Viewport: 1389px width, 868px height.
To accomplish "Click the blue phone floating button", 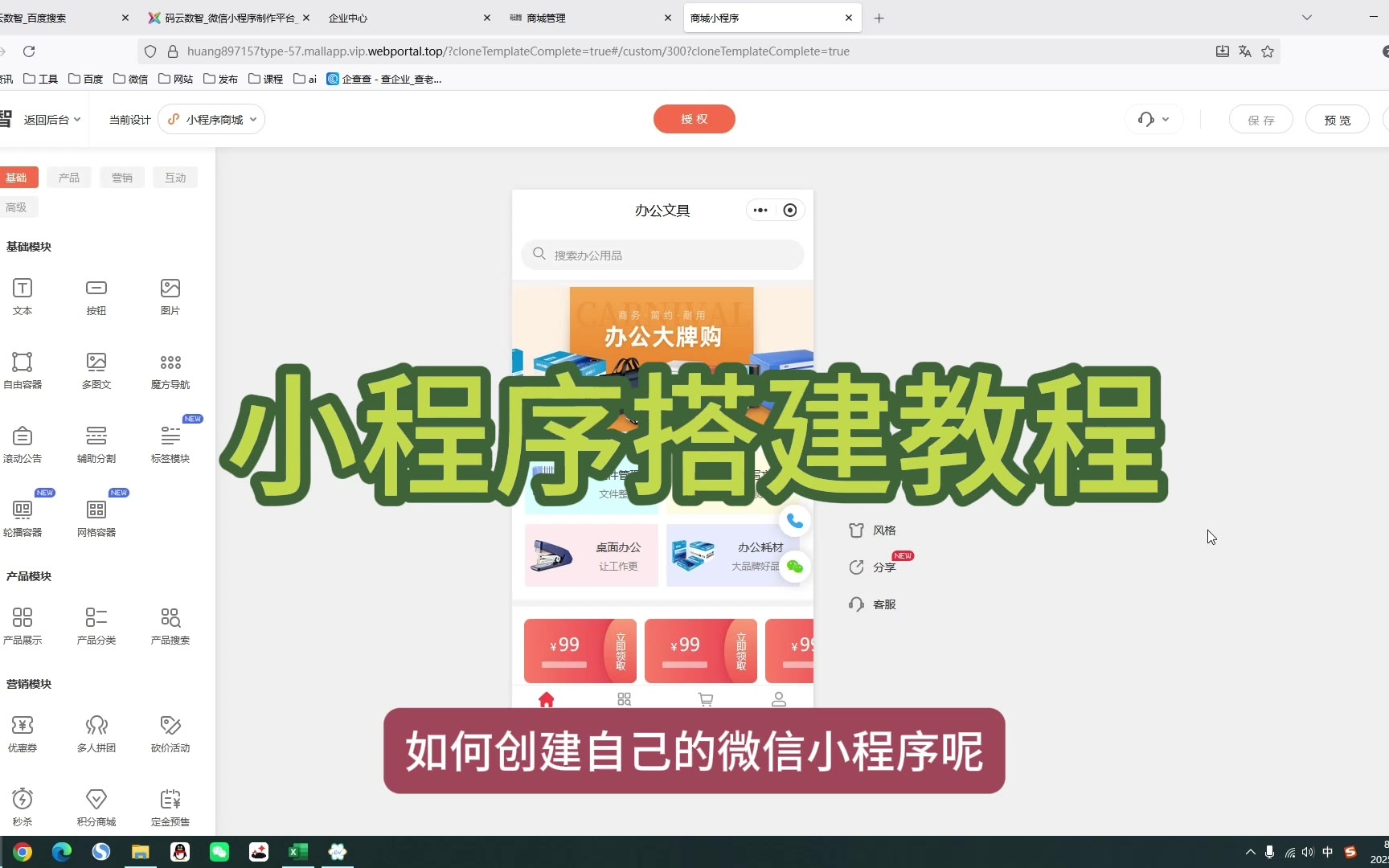I will [x=795, y=522].
